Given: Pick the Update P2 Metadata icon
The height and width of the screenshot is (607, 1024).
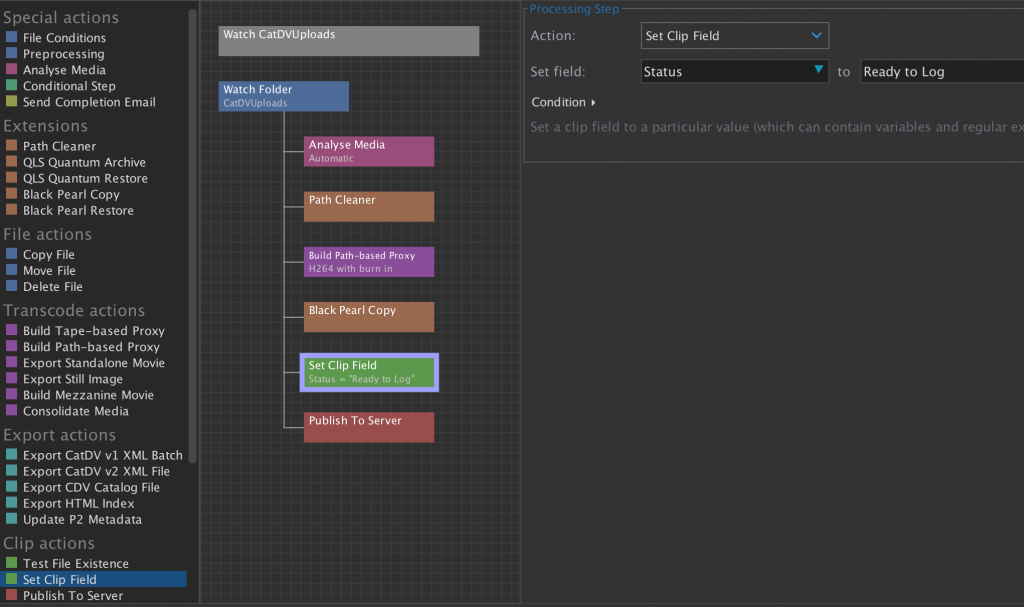Looking at the screenshot, I should coord(11,519).
